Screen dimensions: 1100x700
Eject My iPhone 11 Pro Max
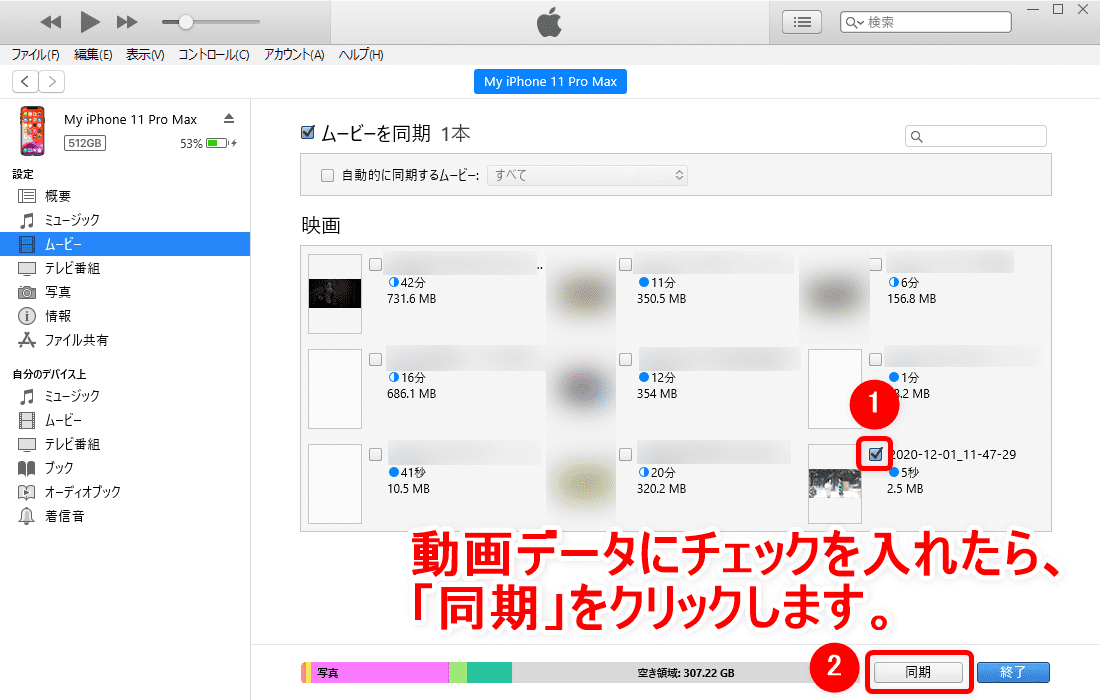coord(228,117)
